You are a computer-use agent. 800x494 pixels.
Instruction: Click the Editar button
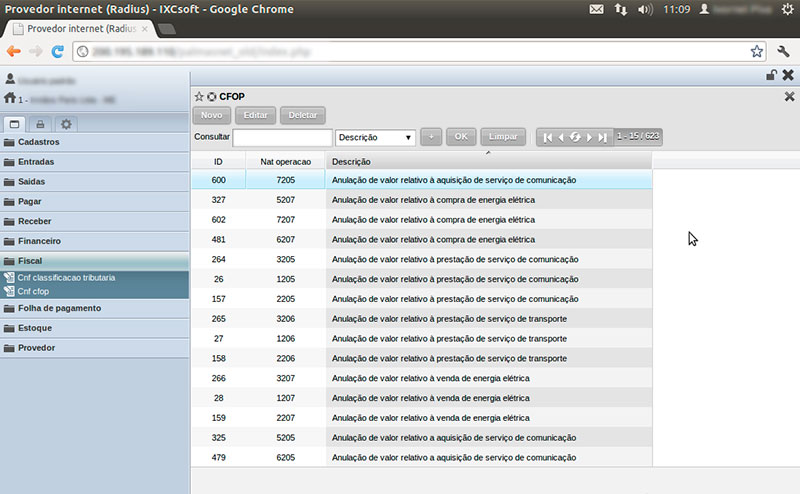[x=255, y=115]
